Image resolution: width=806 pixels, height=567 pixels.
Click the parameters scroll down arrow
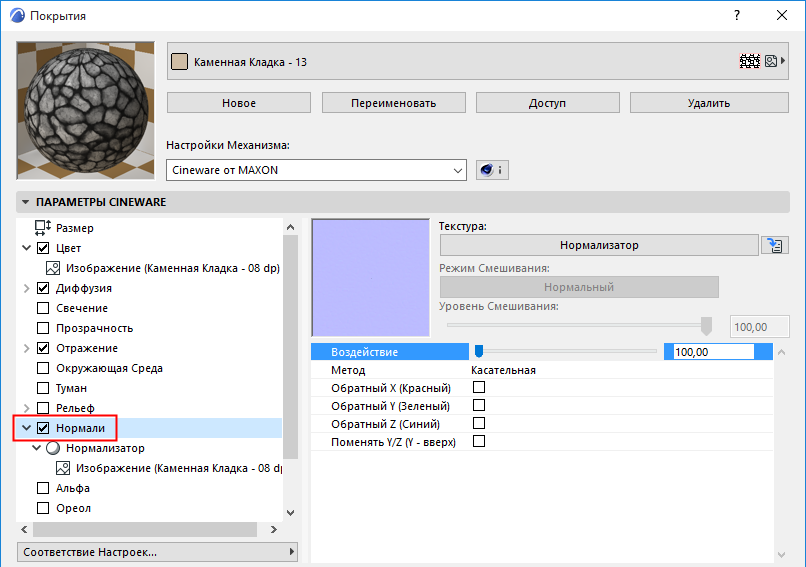coord(781,555)
